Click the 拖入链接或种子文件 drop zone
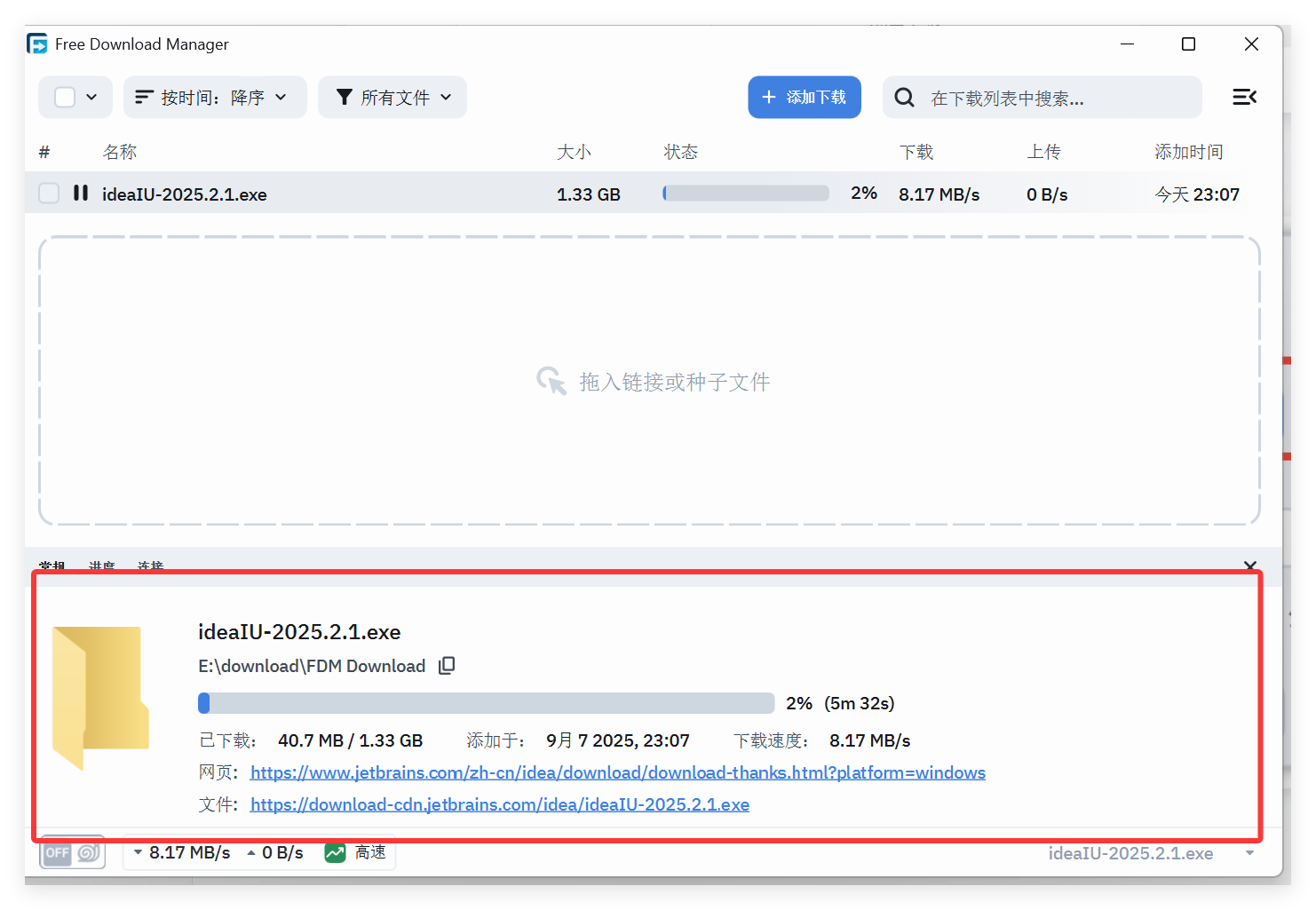This screenshot has width=1316, height=910. [x=649, y=381]
